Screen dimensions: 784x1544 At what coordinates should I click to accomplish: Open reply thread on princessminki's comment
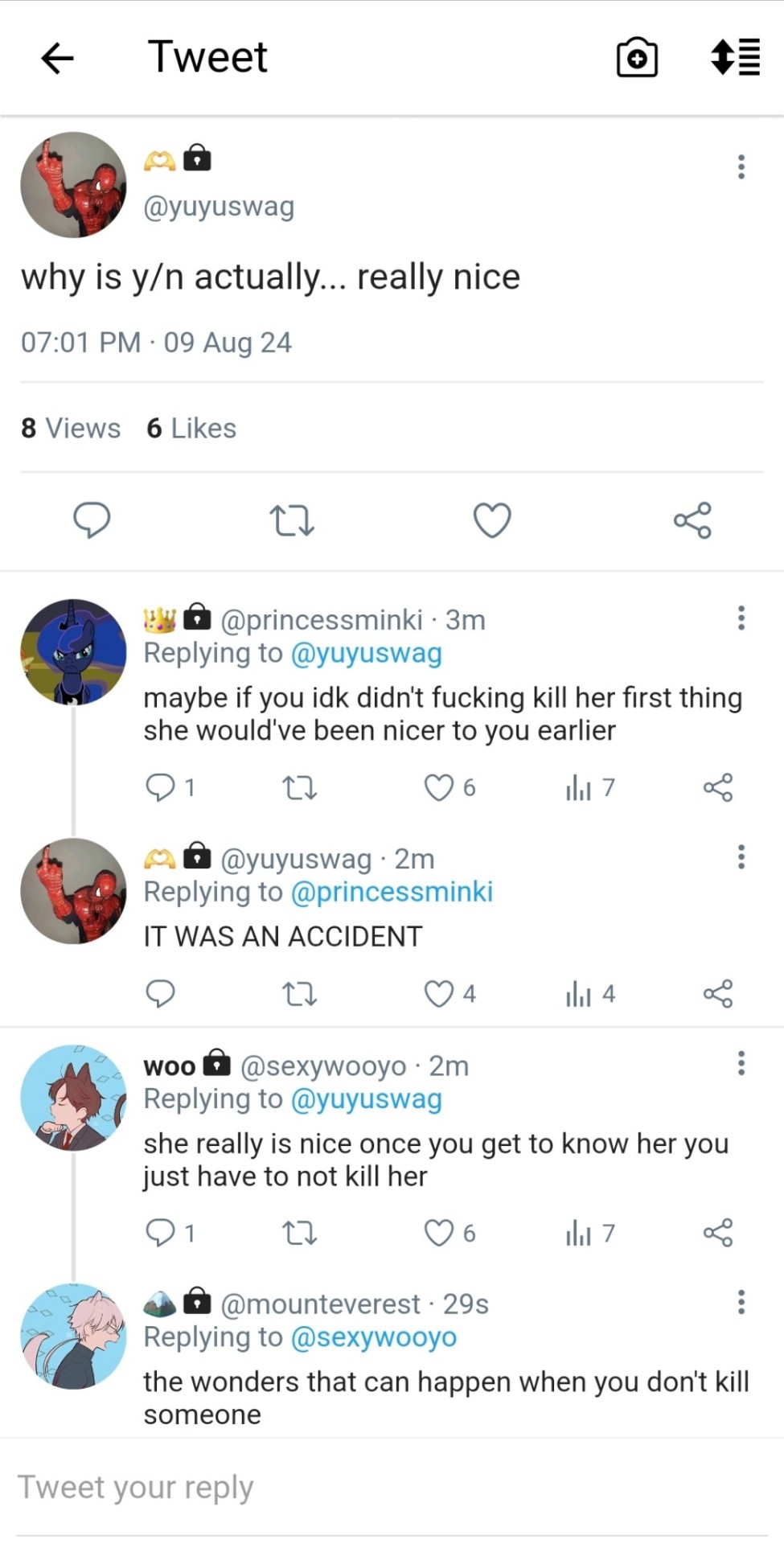161,787
